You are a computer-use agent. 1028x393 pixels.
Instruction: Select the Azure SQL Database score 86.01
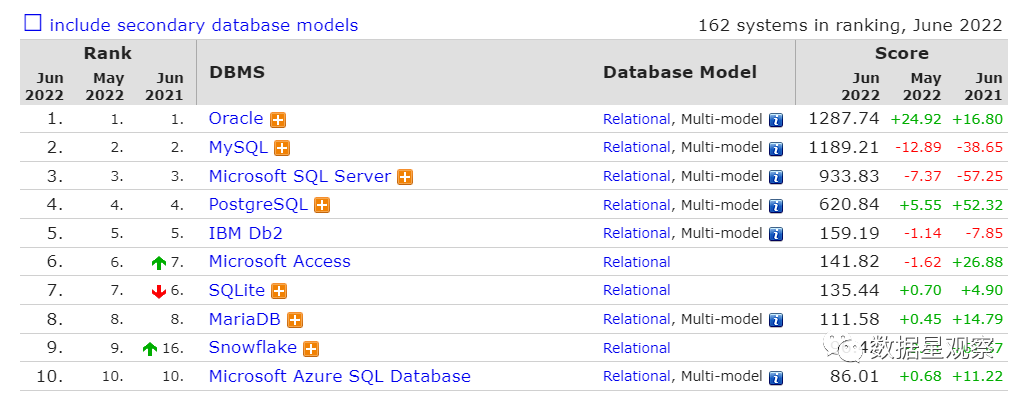[854, 376]
